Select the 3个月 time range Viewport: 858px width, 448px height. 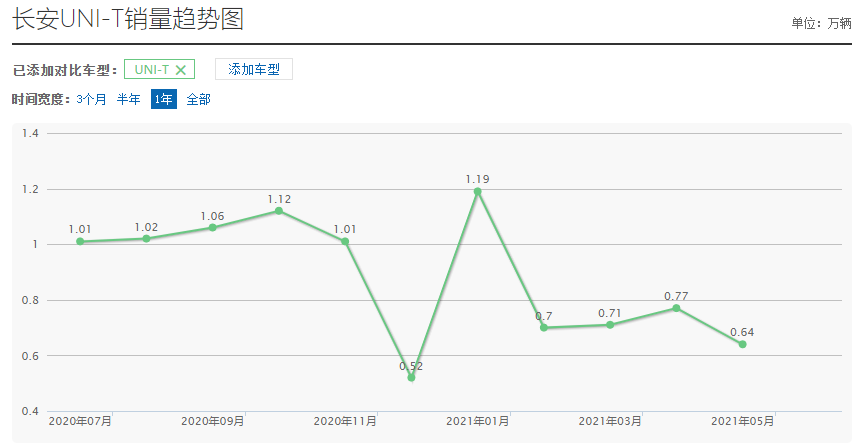pos(91,100)
